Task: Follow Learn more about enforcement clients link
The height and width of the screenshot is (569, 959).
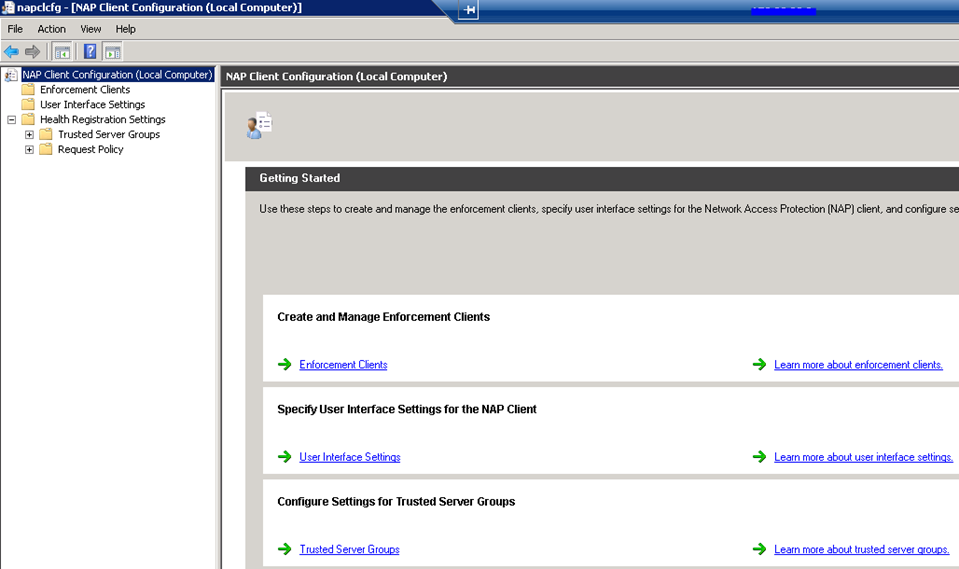Action: click(x=858, y=365)
